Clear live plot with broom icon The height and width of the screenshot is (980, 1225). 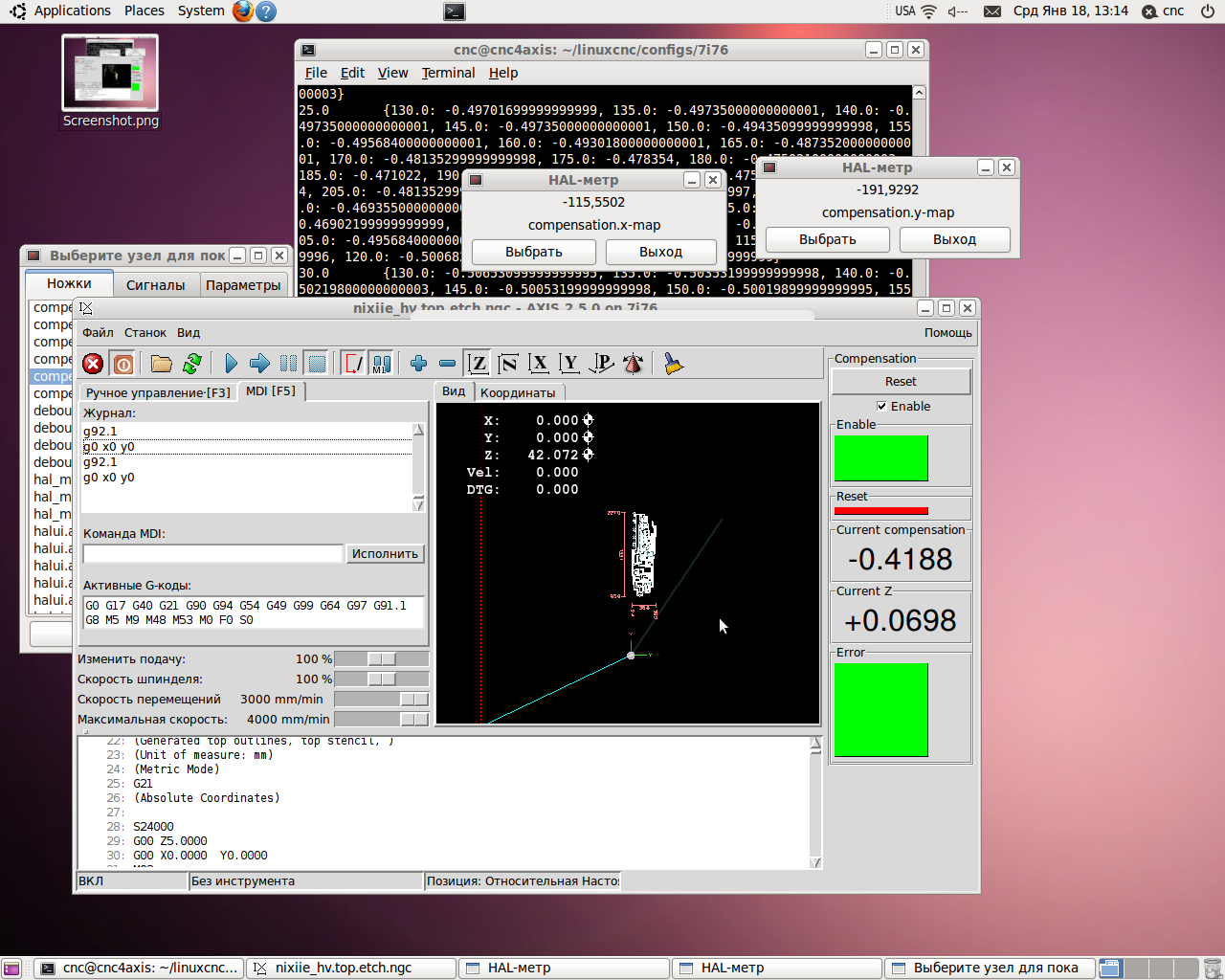pos(674,364)
